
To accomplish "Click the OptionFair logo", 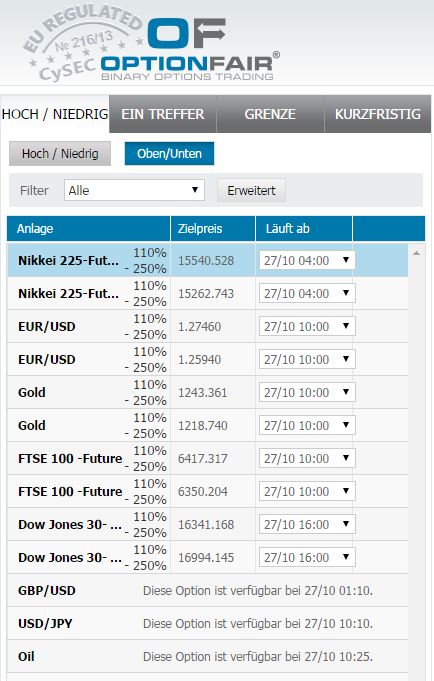I will coord(190,50).
